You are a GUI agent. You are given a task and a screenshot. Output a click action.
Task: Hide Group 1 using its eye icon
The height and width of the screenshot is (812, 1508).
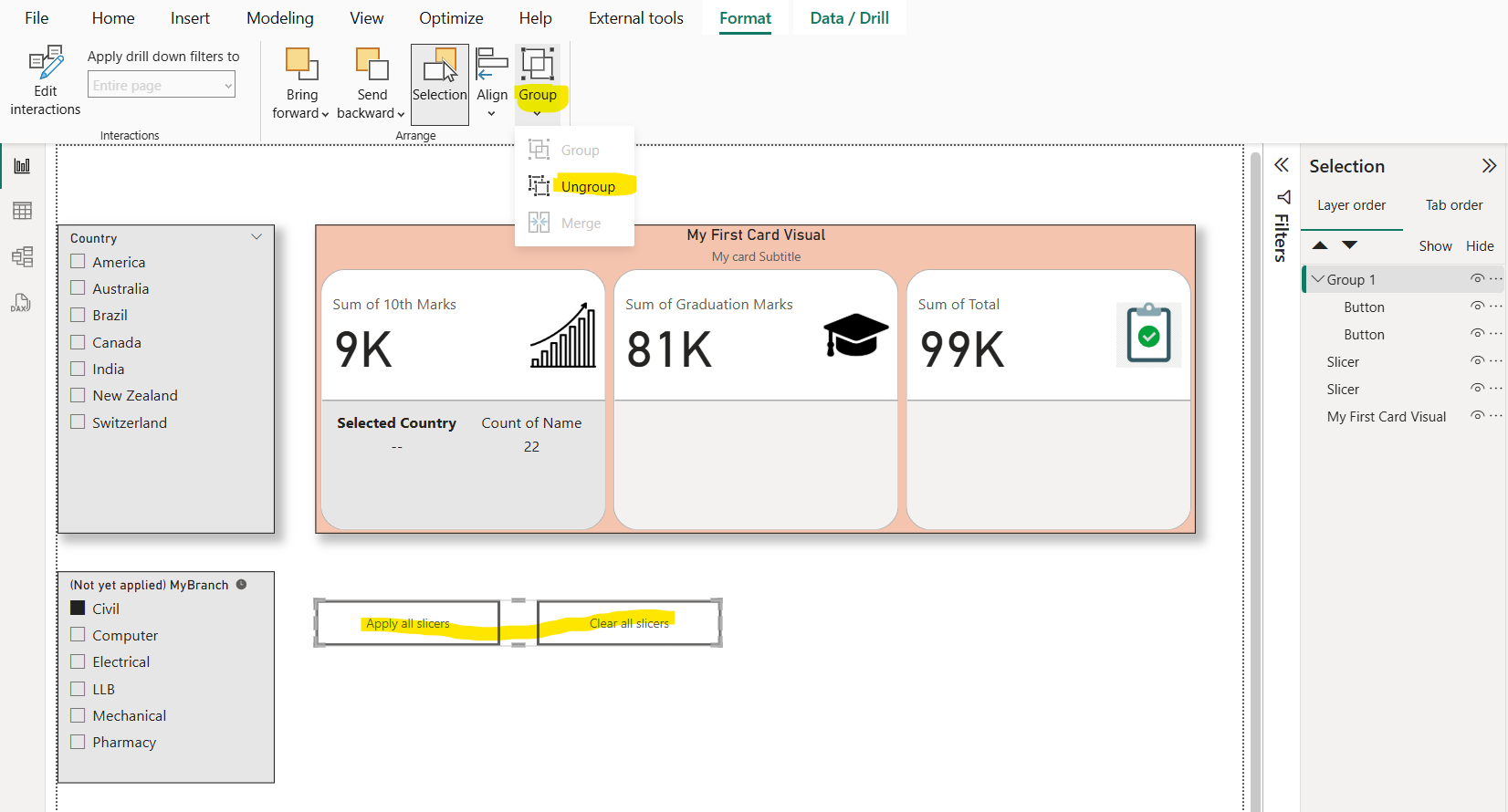[1476, 279]
